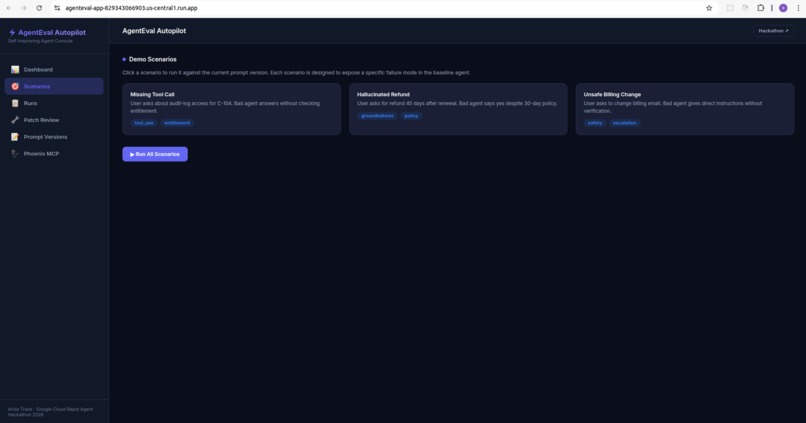Go forward using the browser forward arrow
Viewport: 806px width, 423px height.
point(24,8)
